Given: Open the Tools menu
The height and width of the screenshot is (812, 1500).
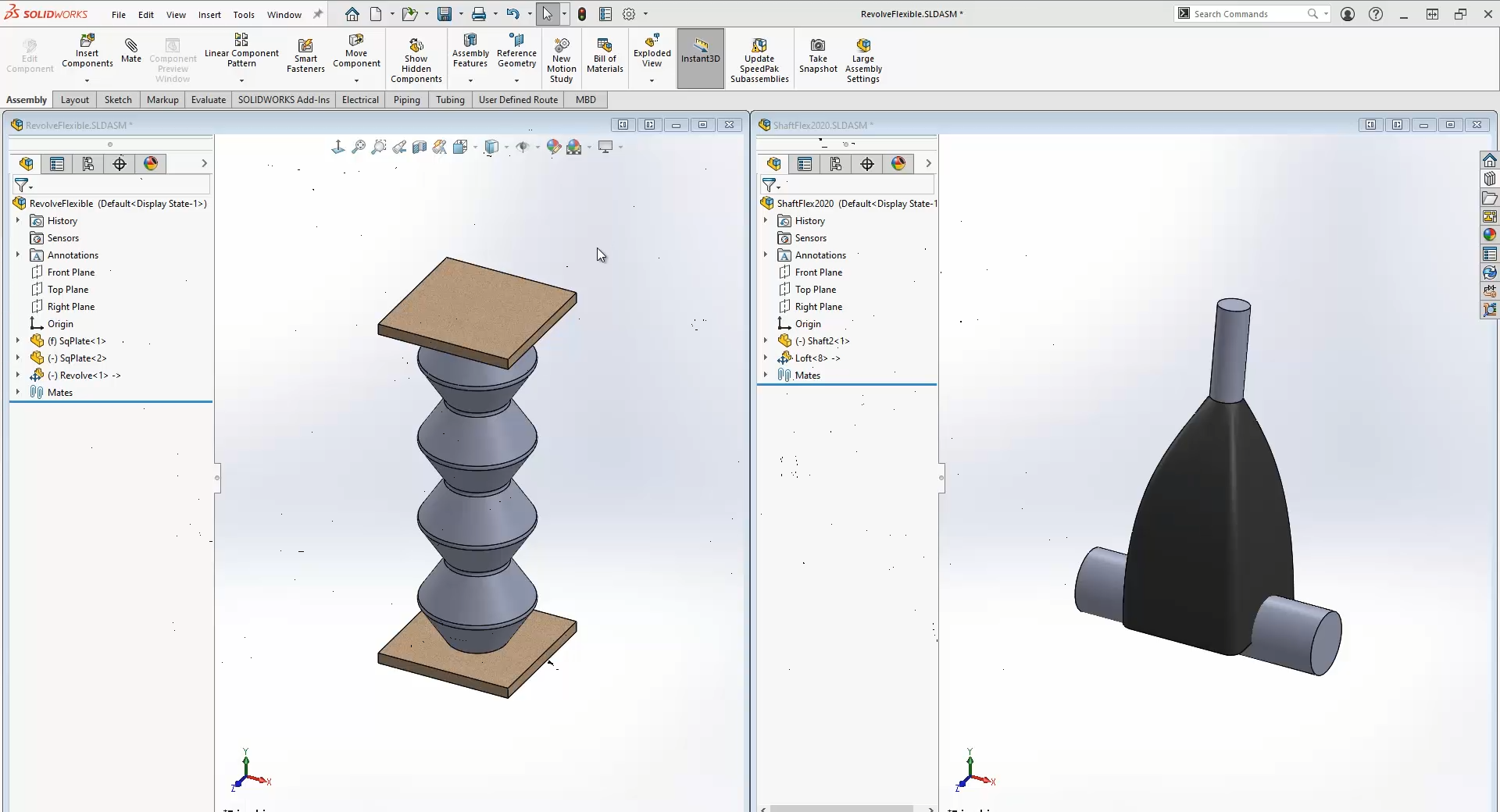Looking at the screenshot, I should point(244,14).
